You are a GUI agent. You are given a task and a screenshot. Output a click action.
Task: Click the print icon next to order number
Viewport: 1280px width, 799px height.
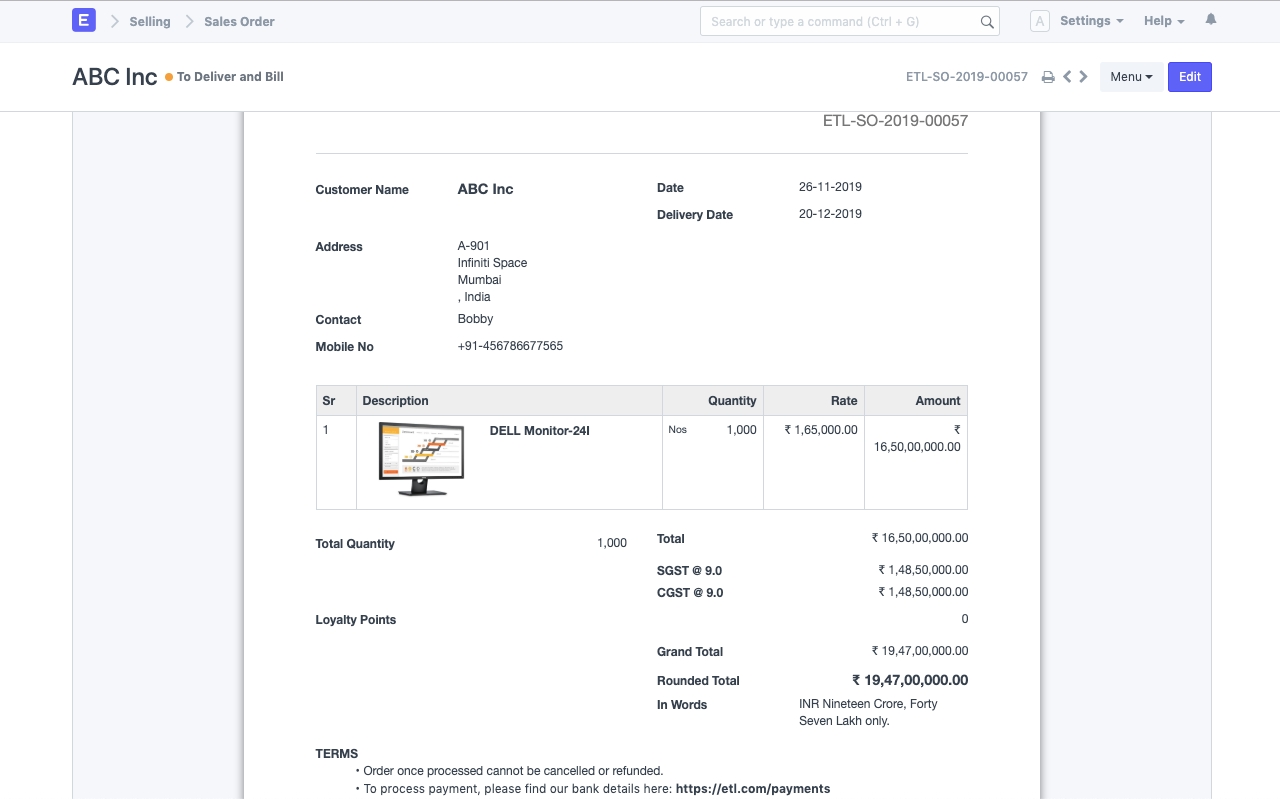[1048, 77]
